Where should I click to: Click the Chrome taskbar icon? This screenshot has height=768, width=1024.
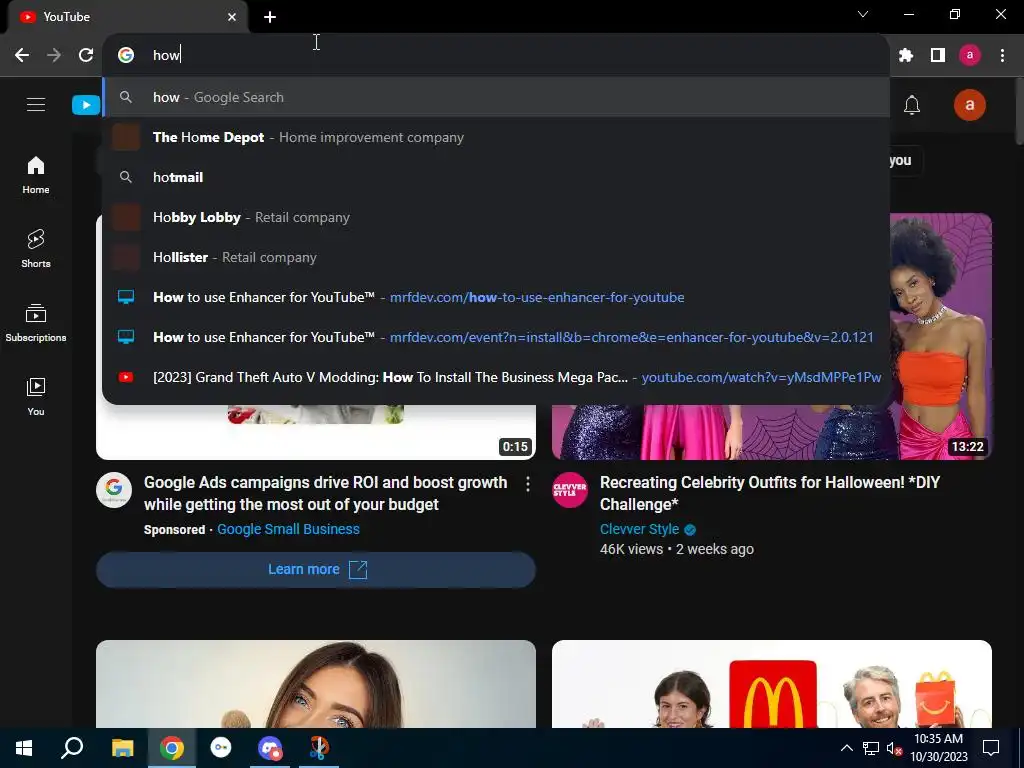pos(172,748)
